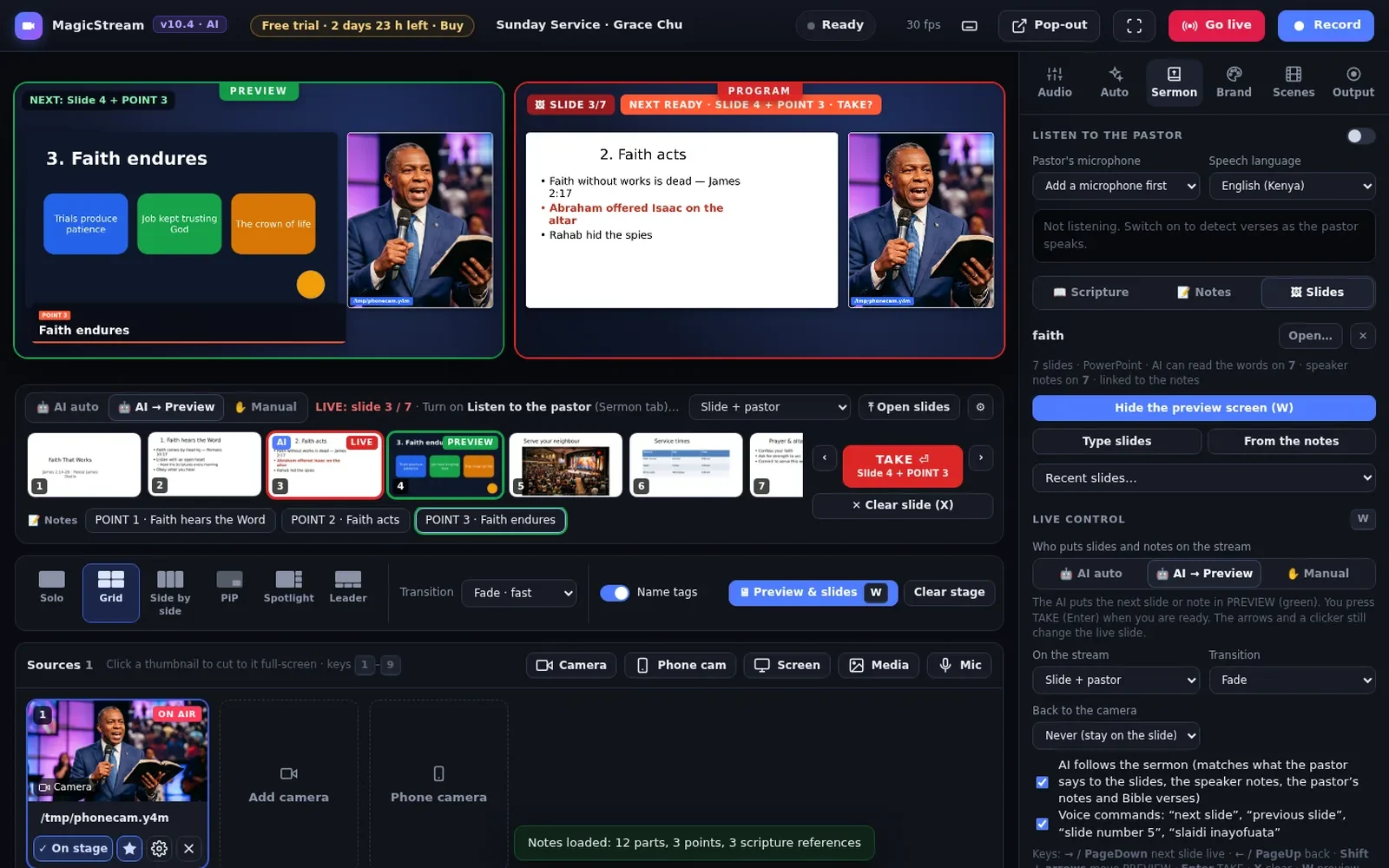
Task: Go to the next slide thumbnails with right arrow
Action: click(981, 457)
